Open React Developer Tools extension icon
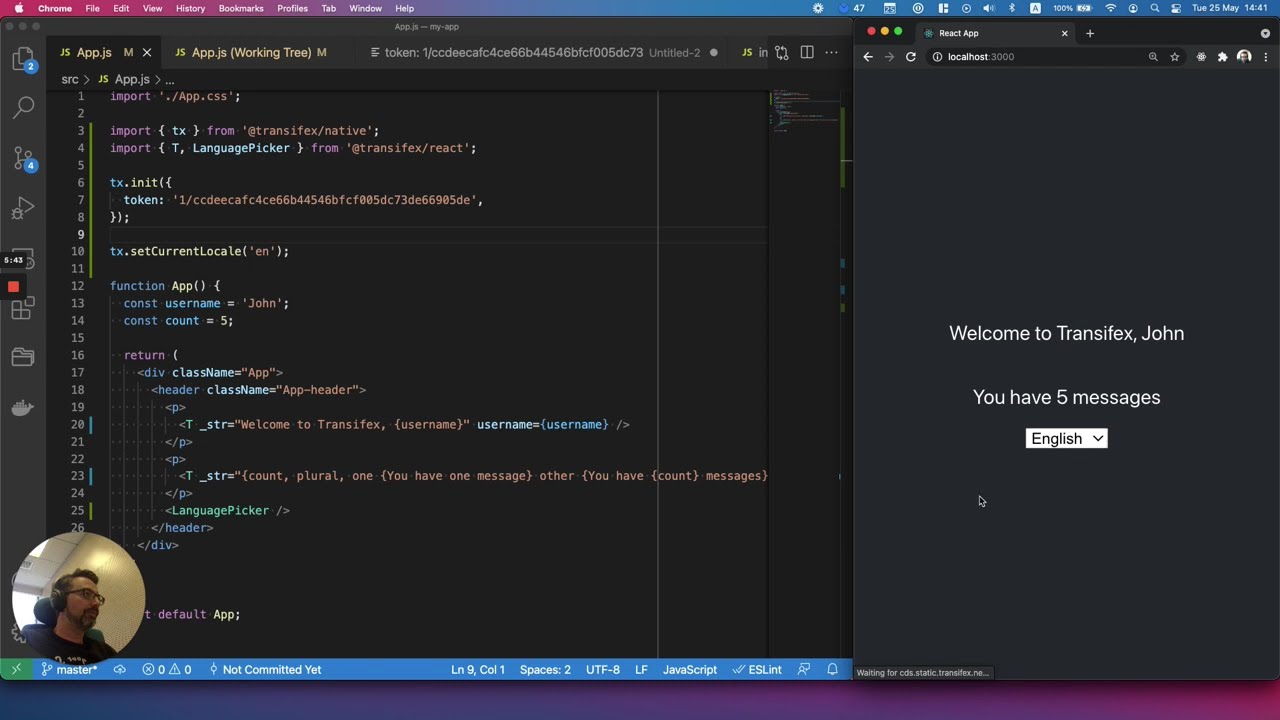The image size is (1280, 720). pos(1201,57)
